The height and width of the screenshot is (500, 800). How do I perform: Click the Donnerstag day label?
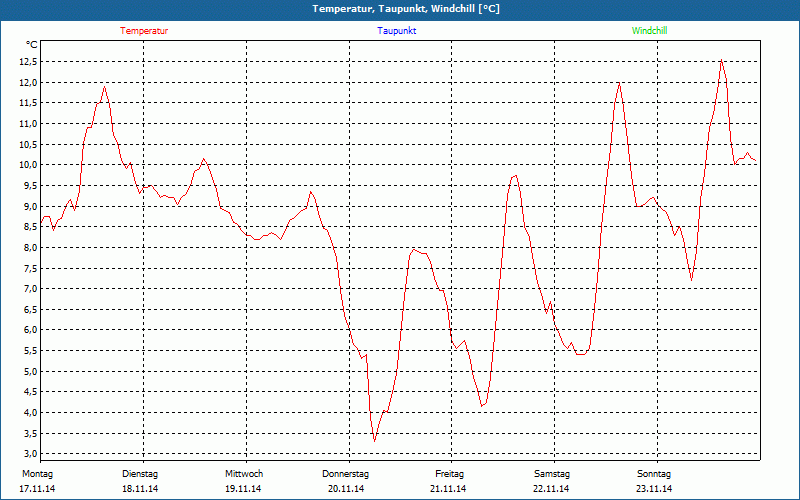345,474
